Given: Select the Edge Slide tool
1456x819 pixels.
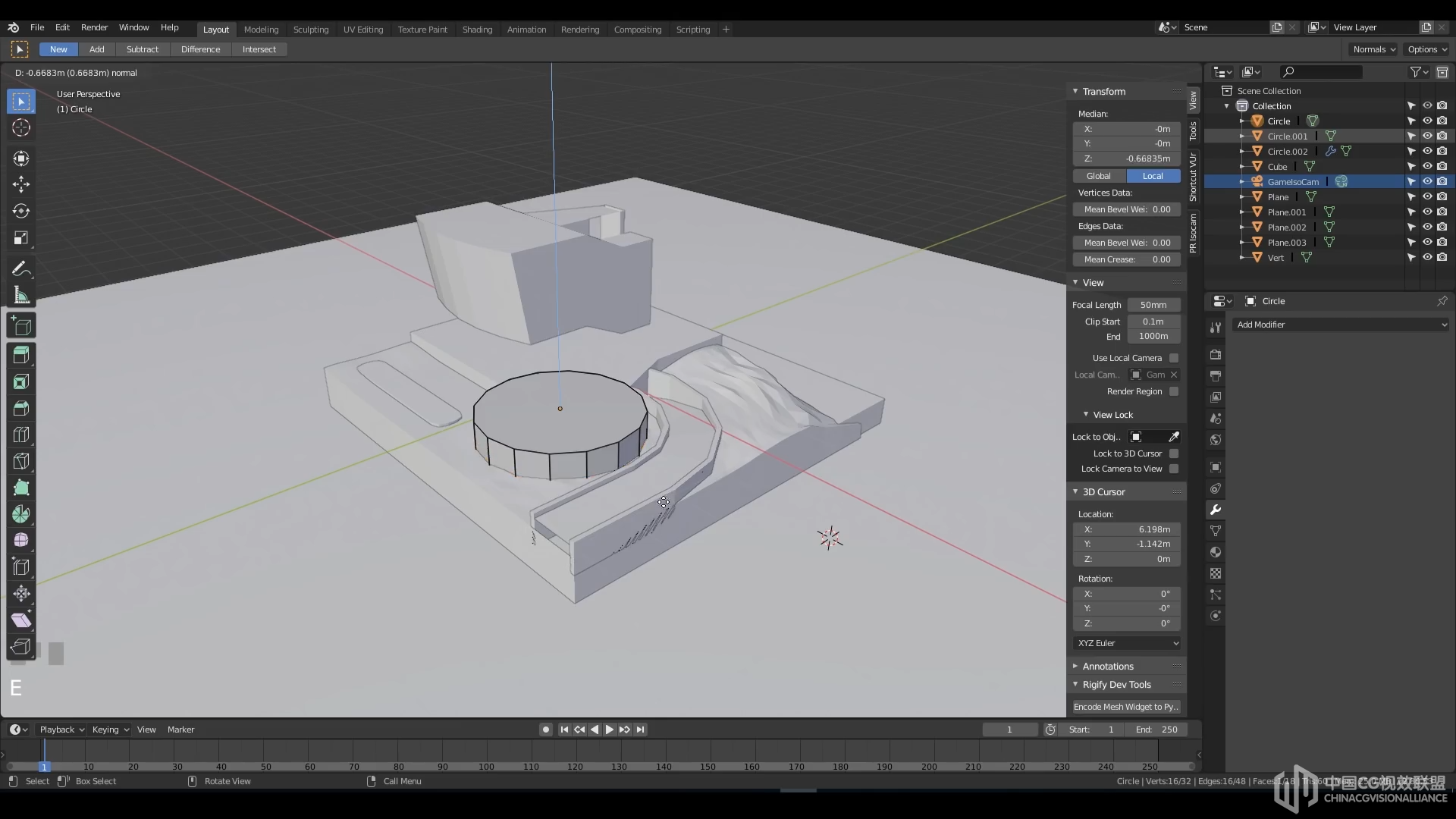Looking at the screenshot, I should [x=21, y=567].
